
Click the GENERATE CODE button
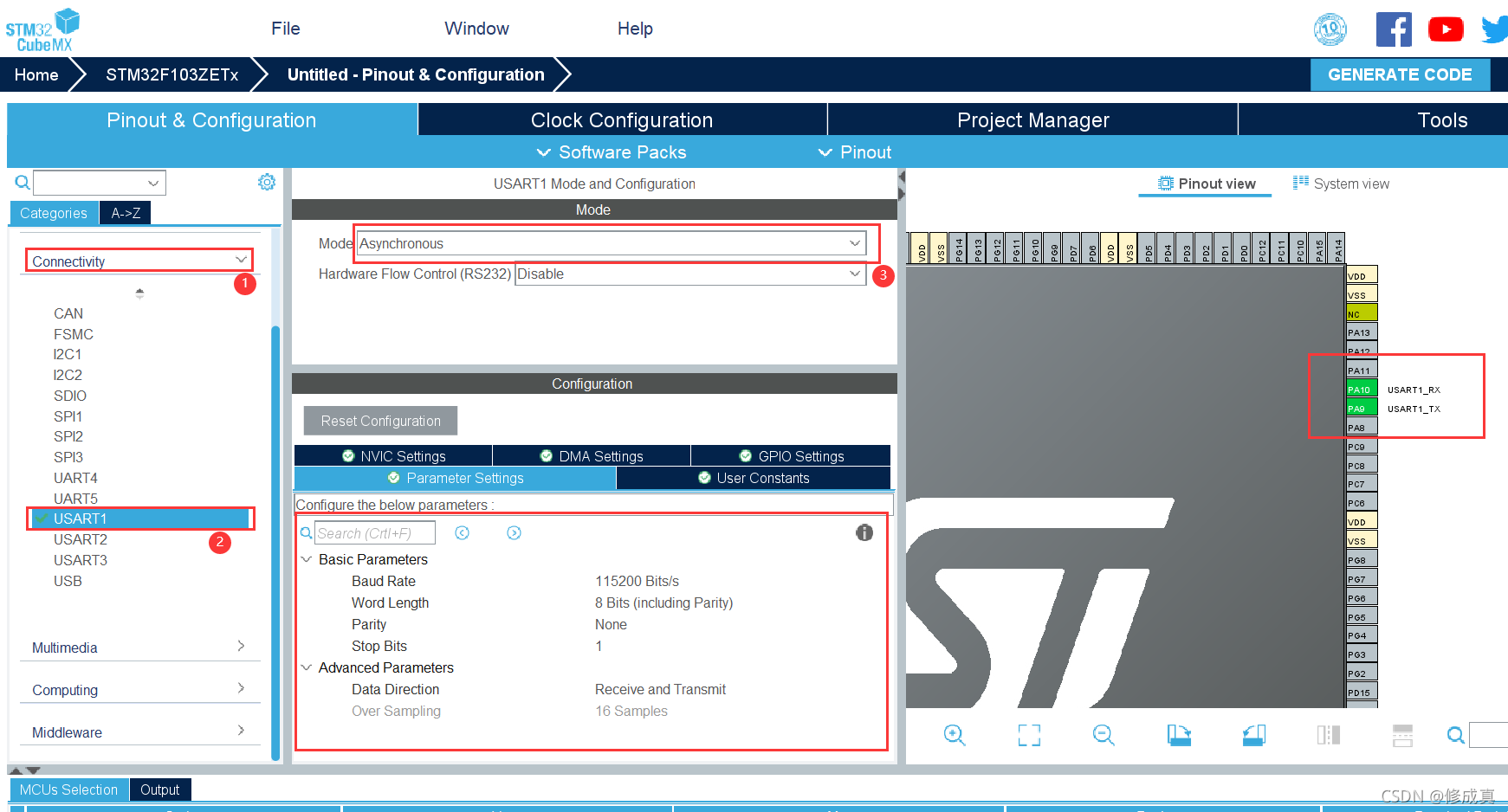point(1400,74)
